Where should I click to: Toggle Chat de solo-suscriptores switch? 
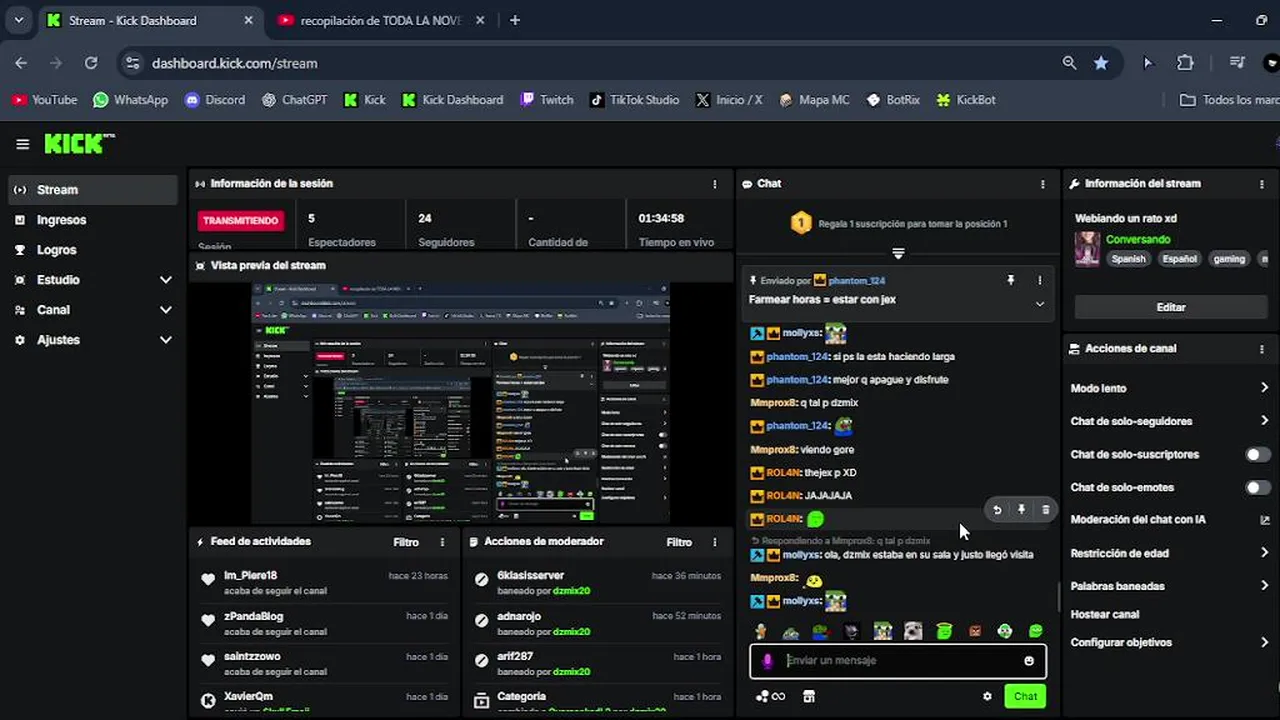coord(1257,455)
